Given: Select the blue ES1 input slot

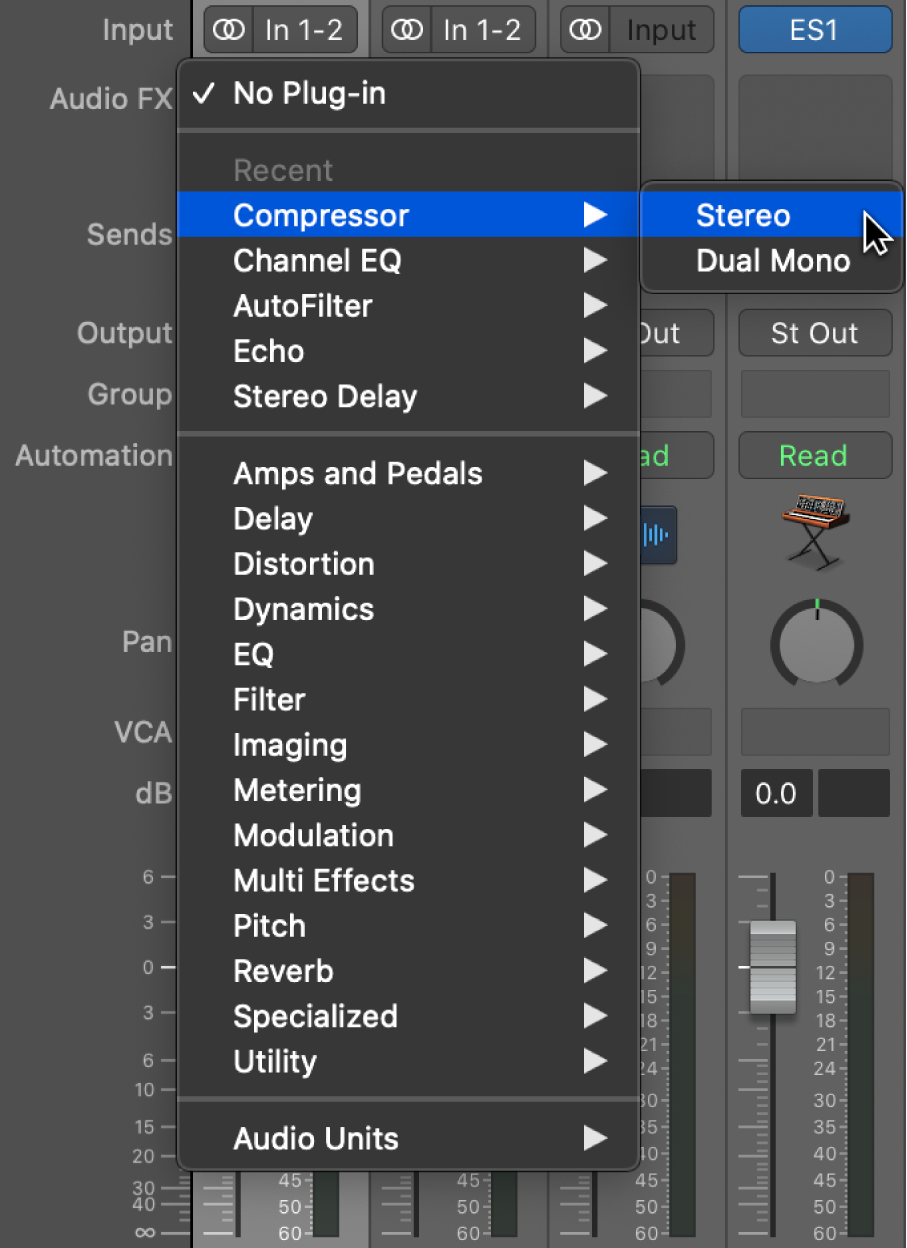Looking at the screenshot, I should pos(814,29).
